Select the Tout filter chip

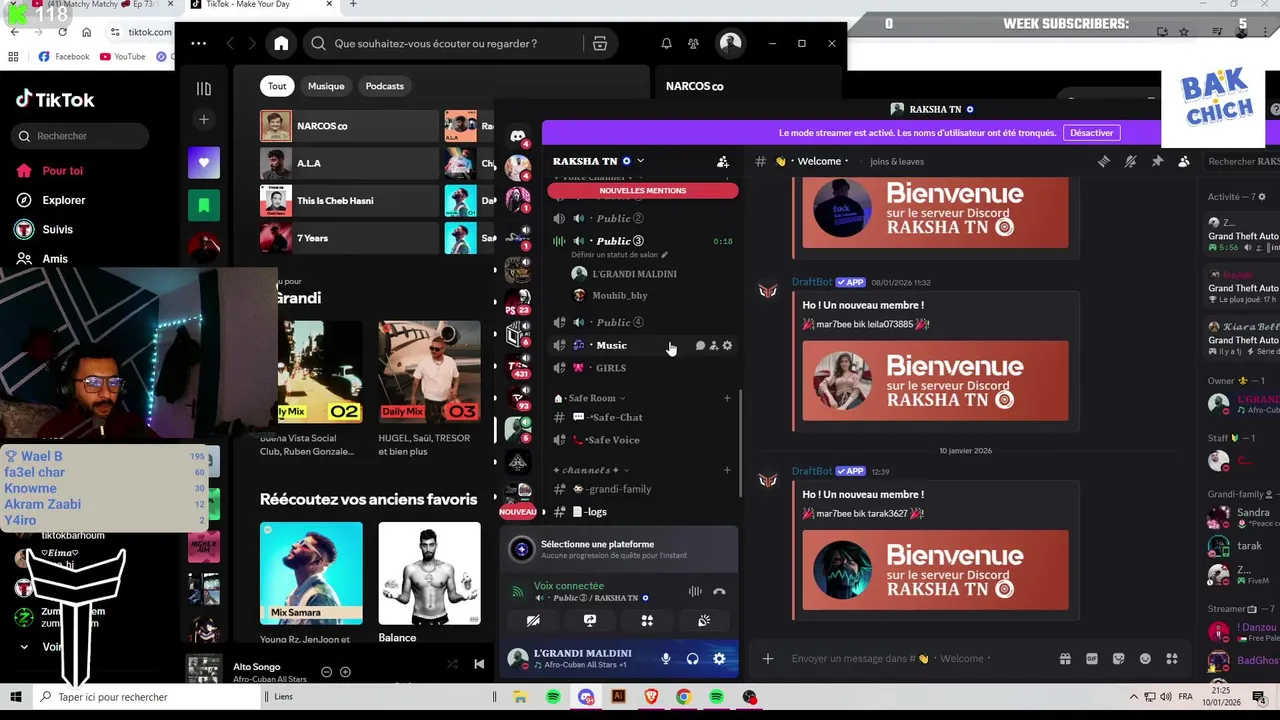[277, 86]
